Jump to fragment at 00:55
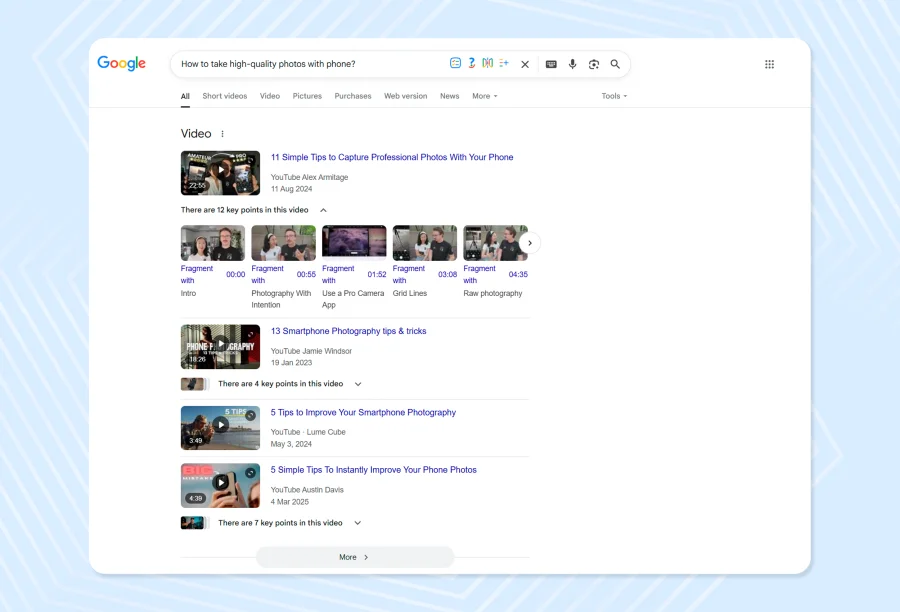Image resolution: width=900 pixels, height=612 pixels. (306, 274)
